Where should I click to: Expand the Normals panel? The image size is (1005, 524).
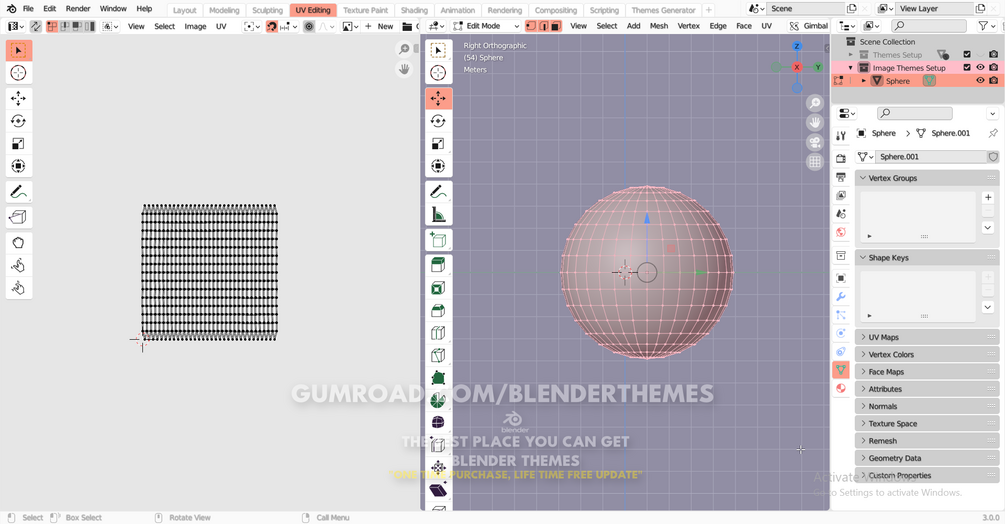(927, 406)
